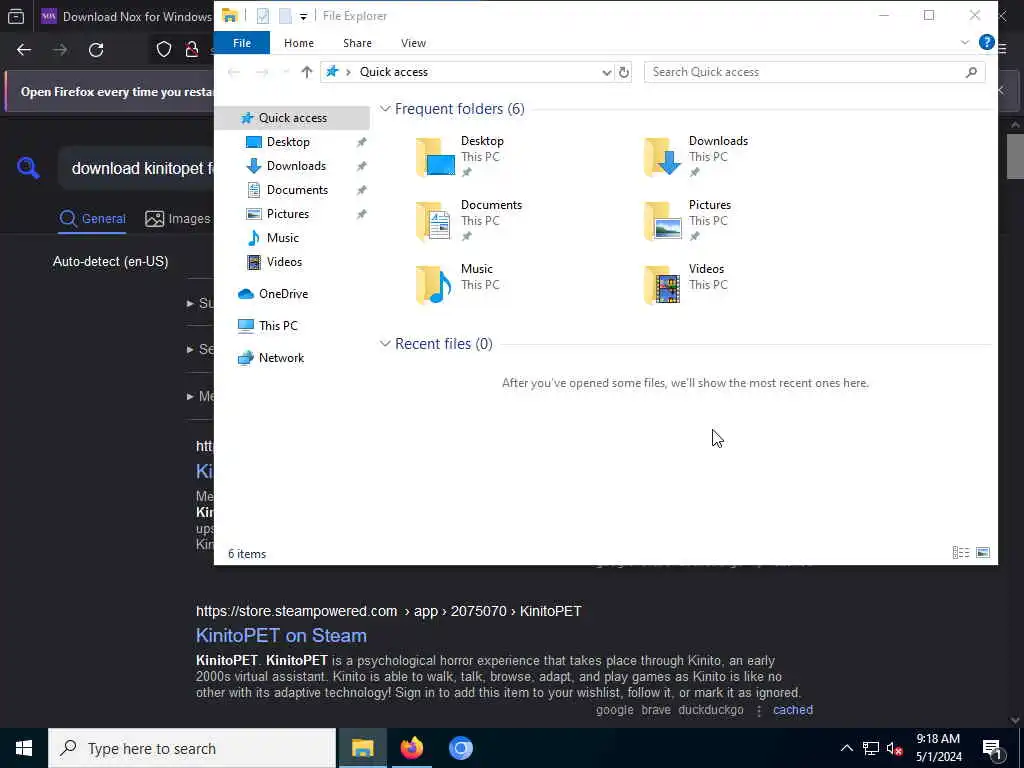Click the download kinitopet search box

[137, 168]
